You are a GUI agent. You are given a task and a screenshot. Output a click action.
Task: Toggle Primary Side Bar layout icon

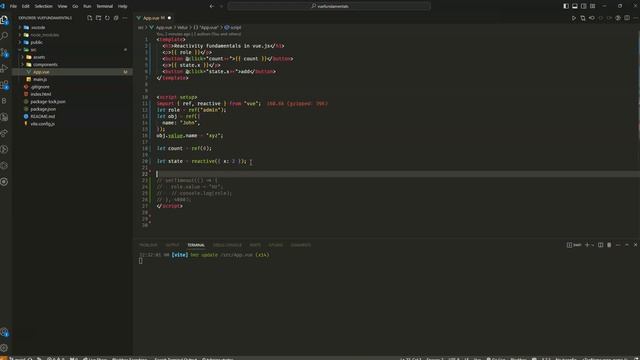pyautogui.click(x=566, y=6)
